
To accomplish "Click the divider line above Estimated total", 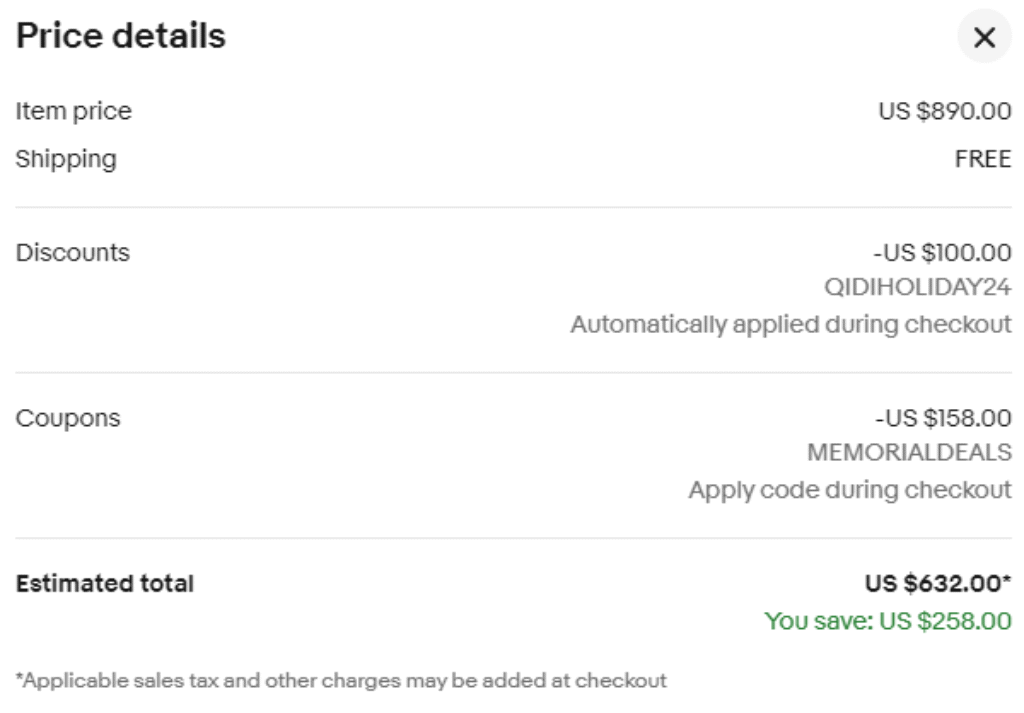I will (x=513, y=538).
